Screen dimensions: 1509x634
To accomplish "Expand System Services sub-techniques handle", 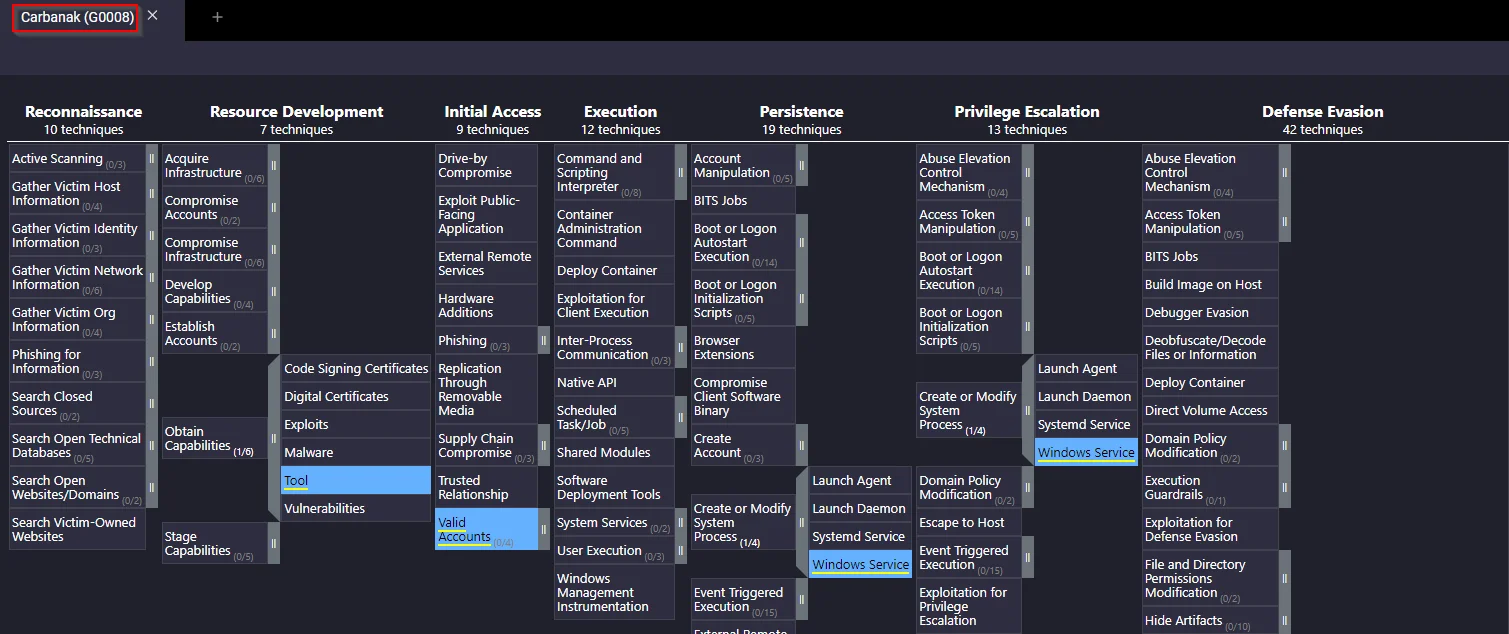I will (x=681, y=523).
